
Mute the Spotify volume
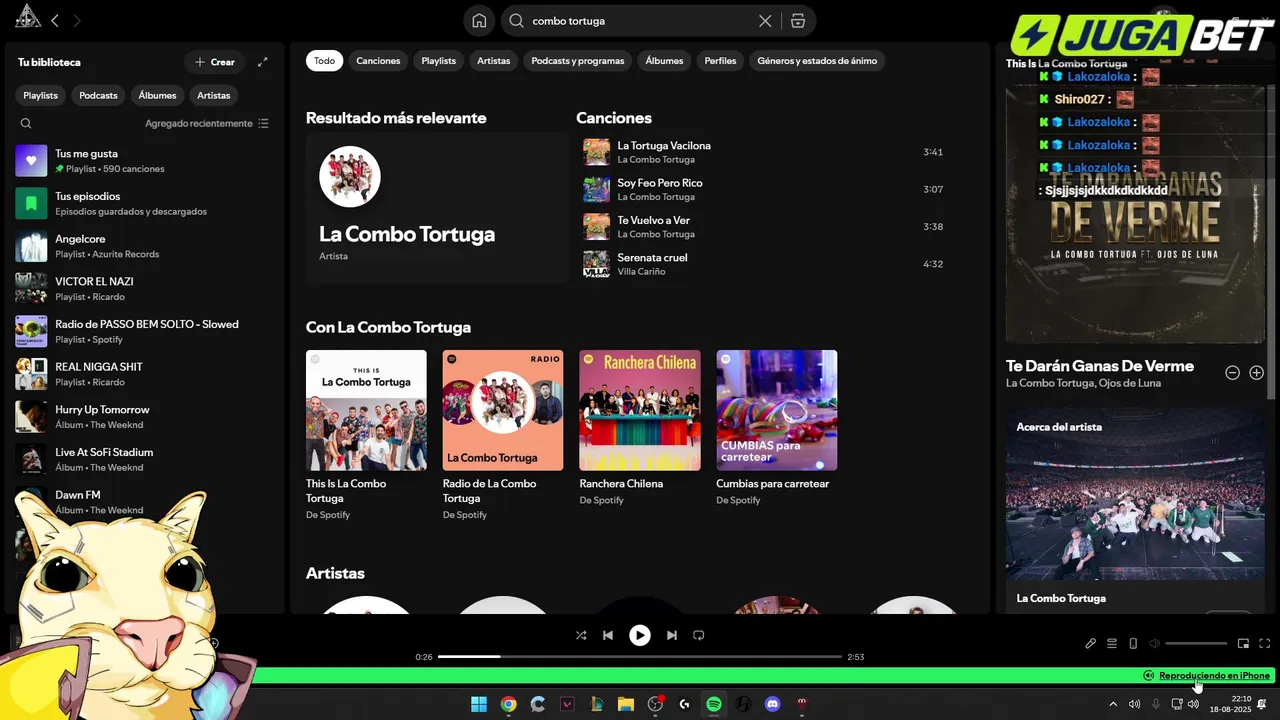tap(1154, 644)
